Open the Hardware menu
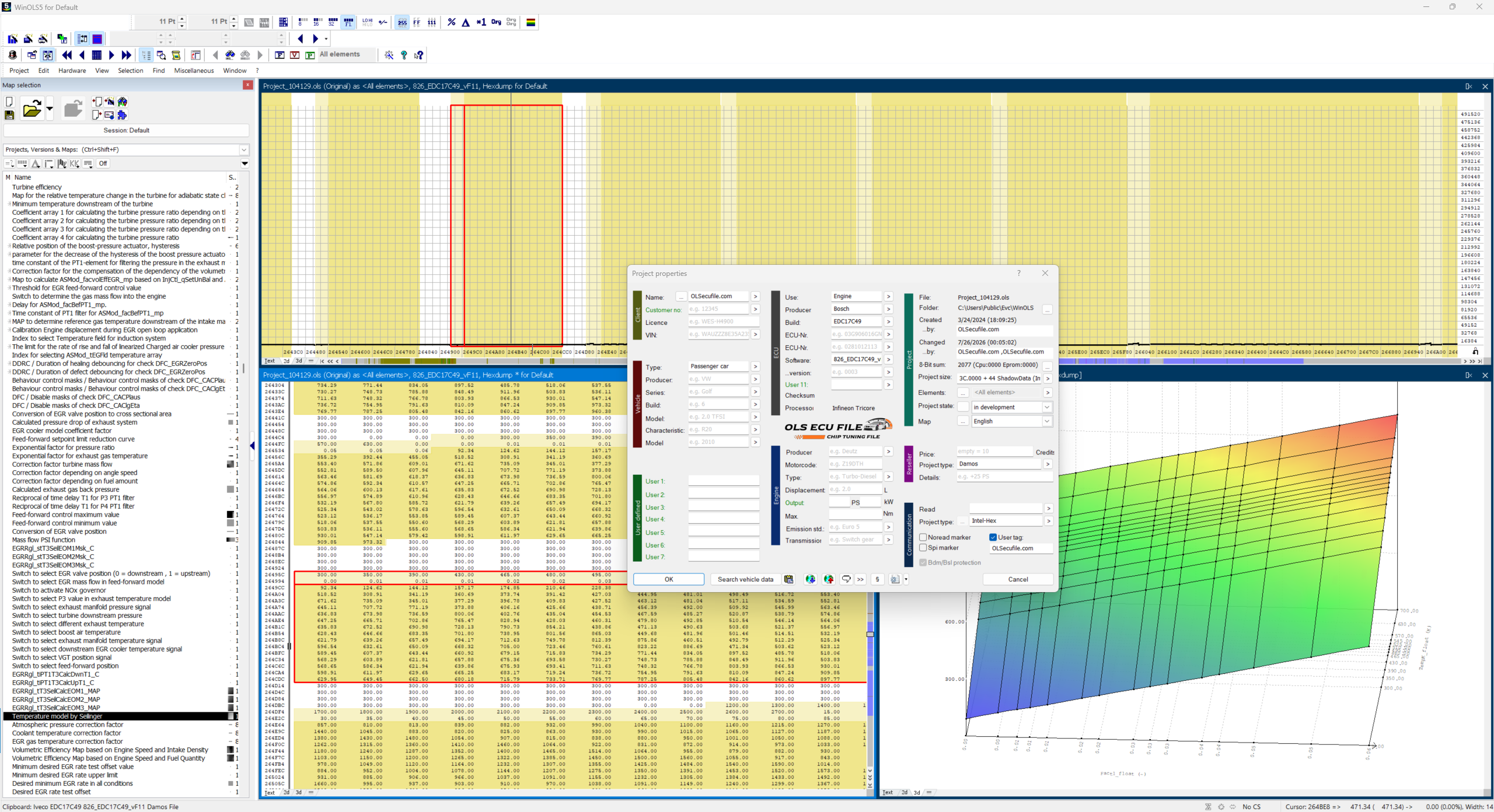The height and width of the screenshot is (812, 1494). [72, 71]
